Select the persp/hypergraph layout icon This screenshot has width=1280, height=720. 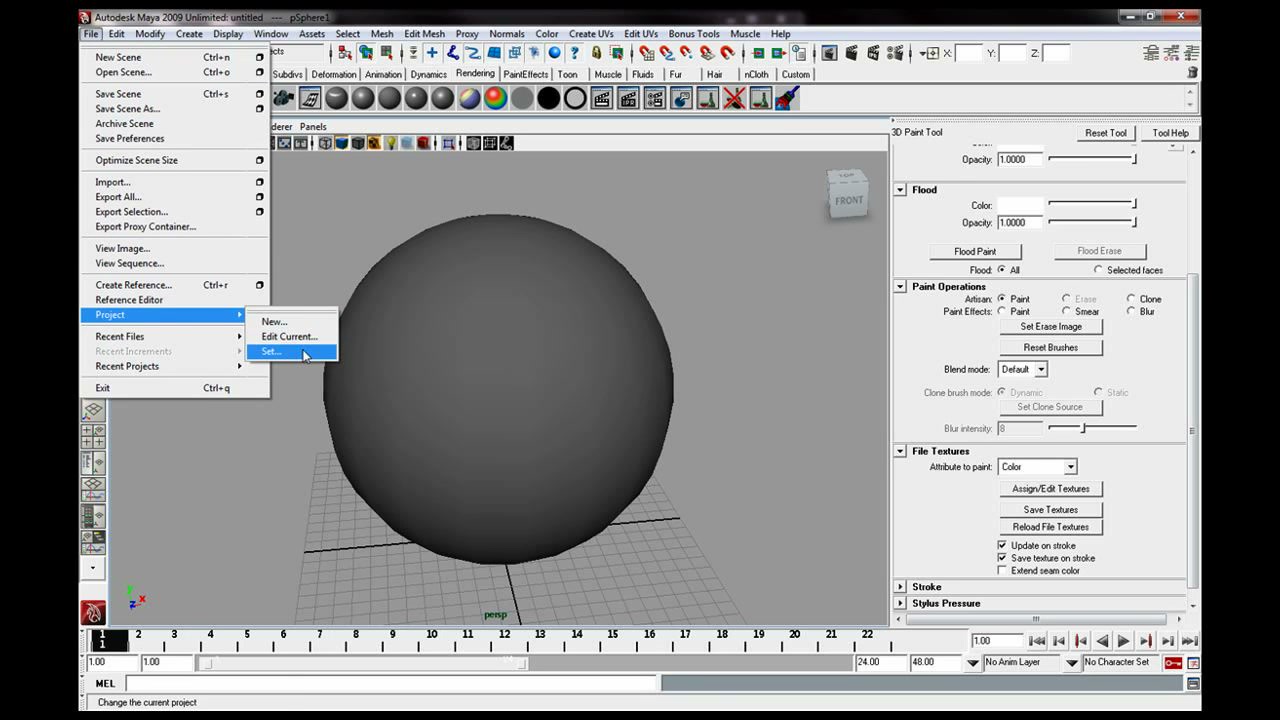pyautogui.click(x=92, y=542)
